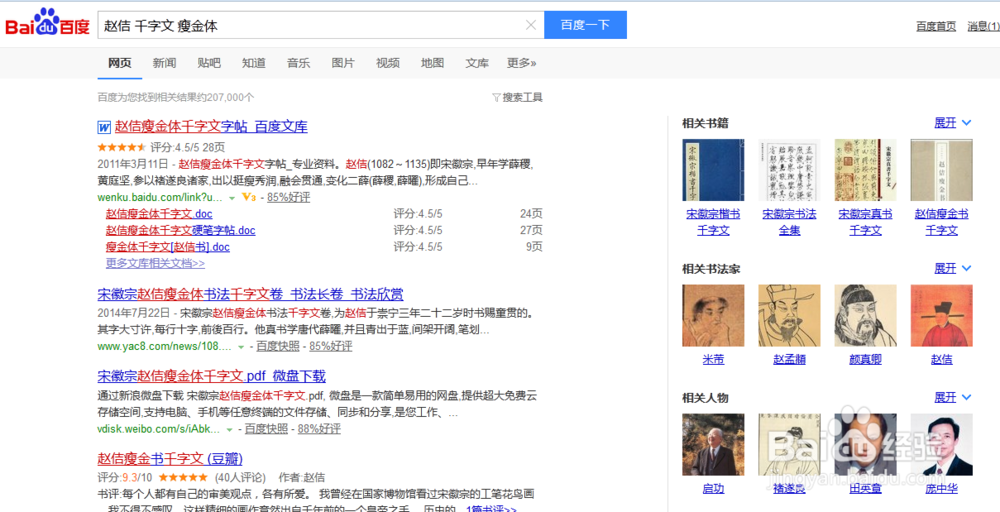Expand the dropdown arrow after the vdisk.weibo.com URL
Viewport: 1000px width, 512px height.
click(229, 430)
